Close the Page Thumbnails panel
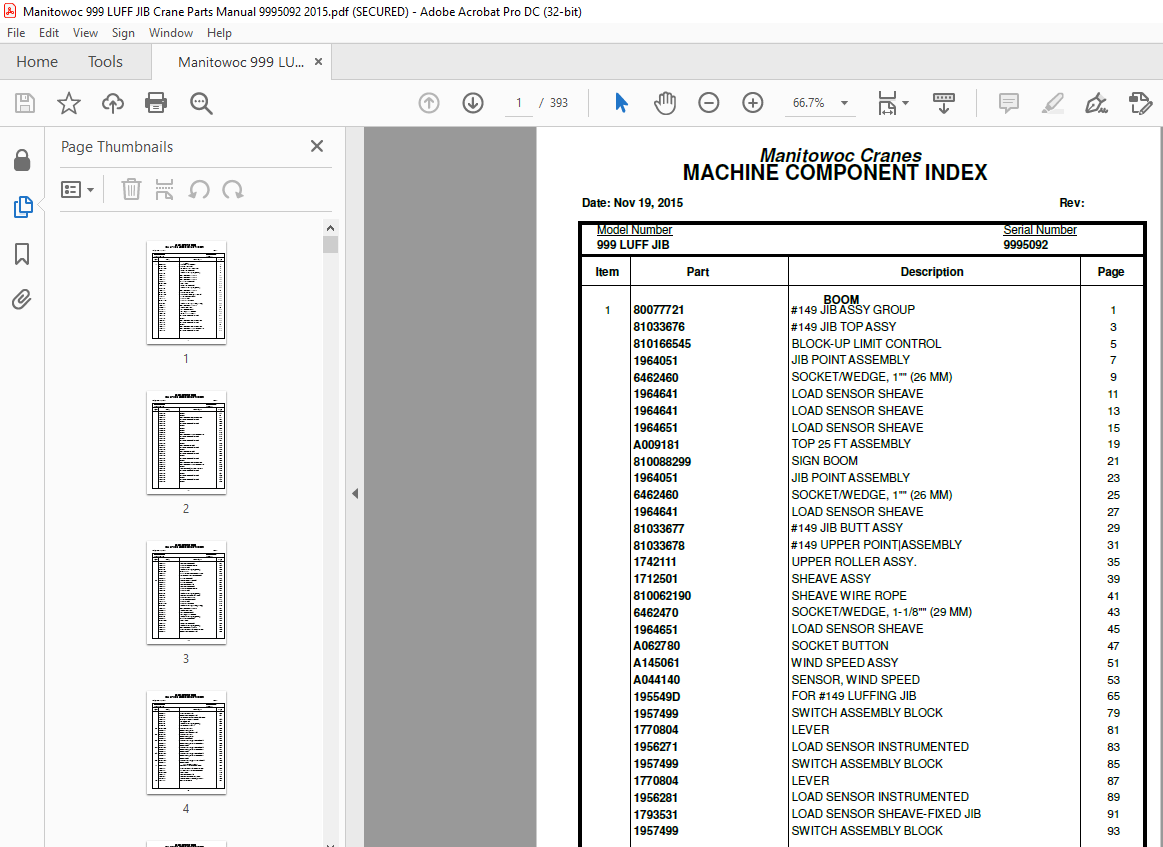1163x847 pixels. [317, 146]
